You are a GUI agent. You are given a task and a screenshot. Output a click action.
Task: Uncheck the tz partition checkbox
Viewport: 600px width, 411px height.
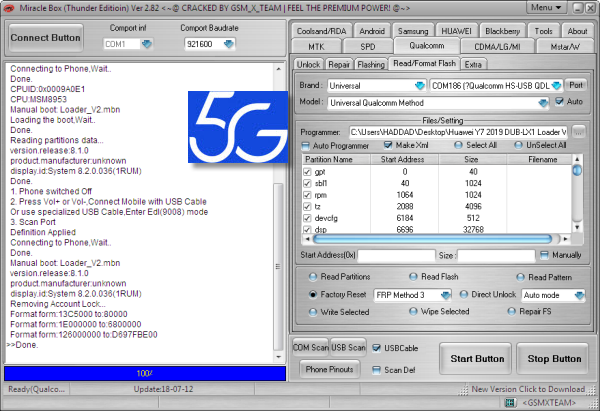pyautogui.click(x=307, y=207)
